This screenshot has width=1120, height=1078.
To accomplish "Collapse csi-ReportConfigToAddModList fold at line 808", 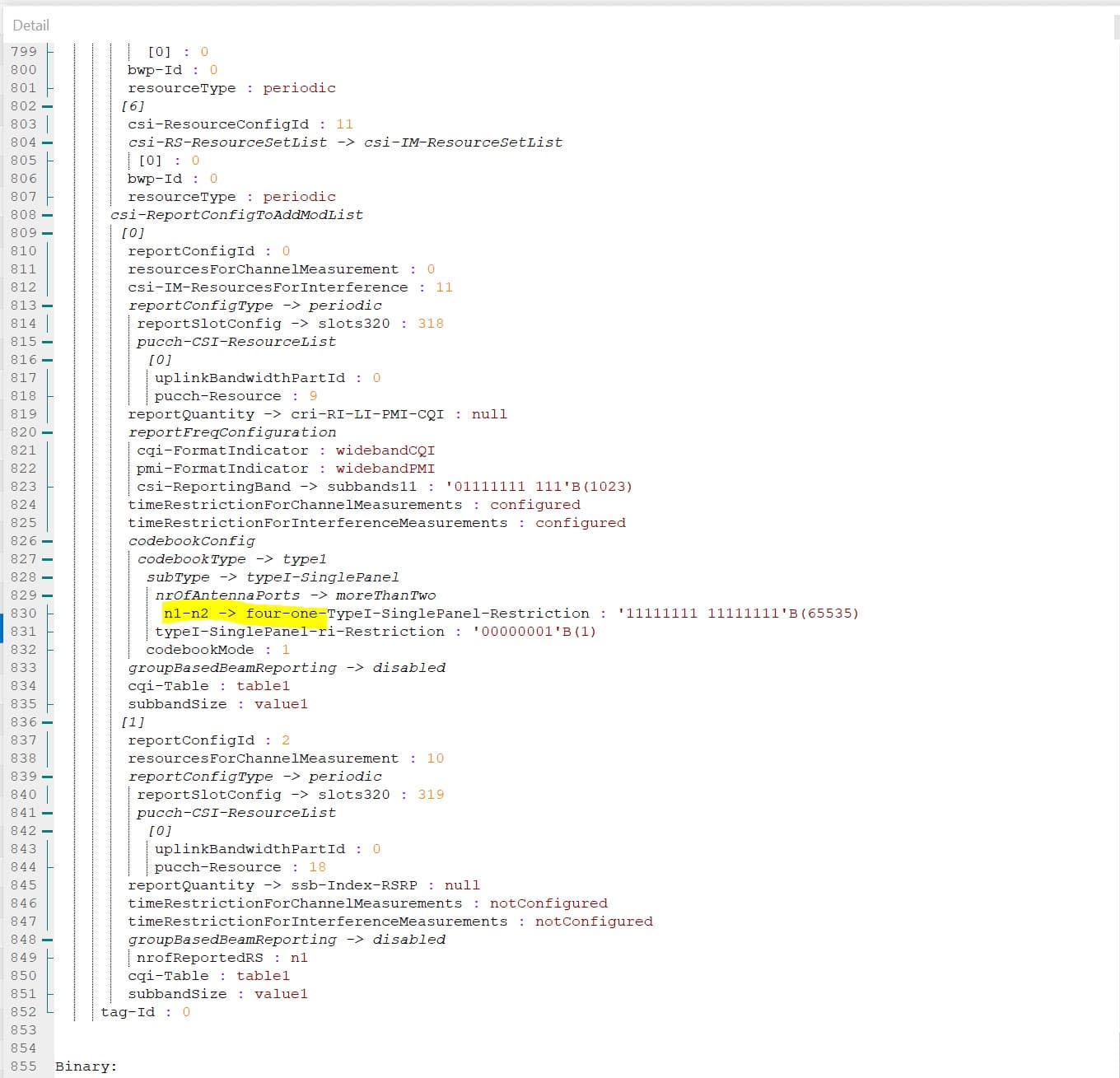I will click(x=48, y=215).
